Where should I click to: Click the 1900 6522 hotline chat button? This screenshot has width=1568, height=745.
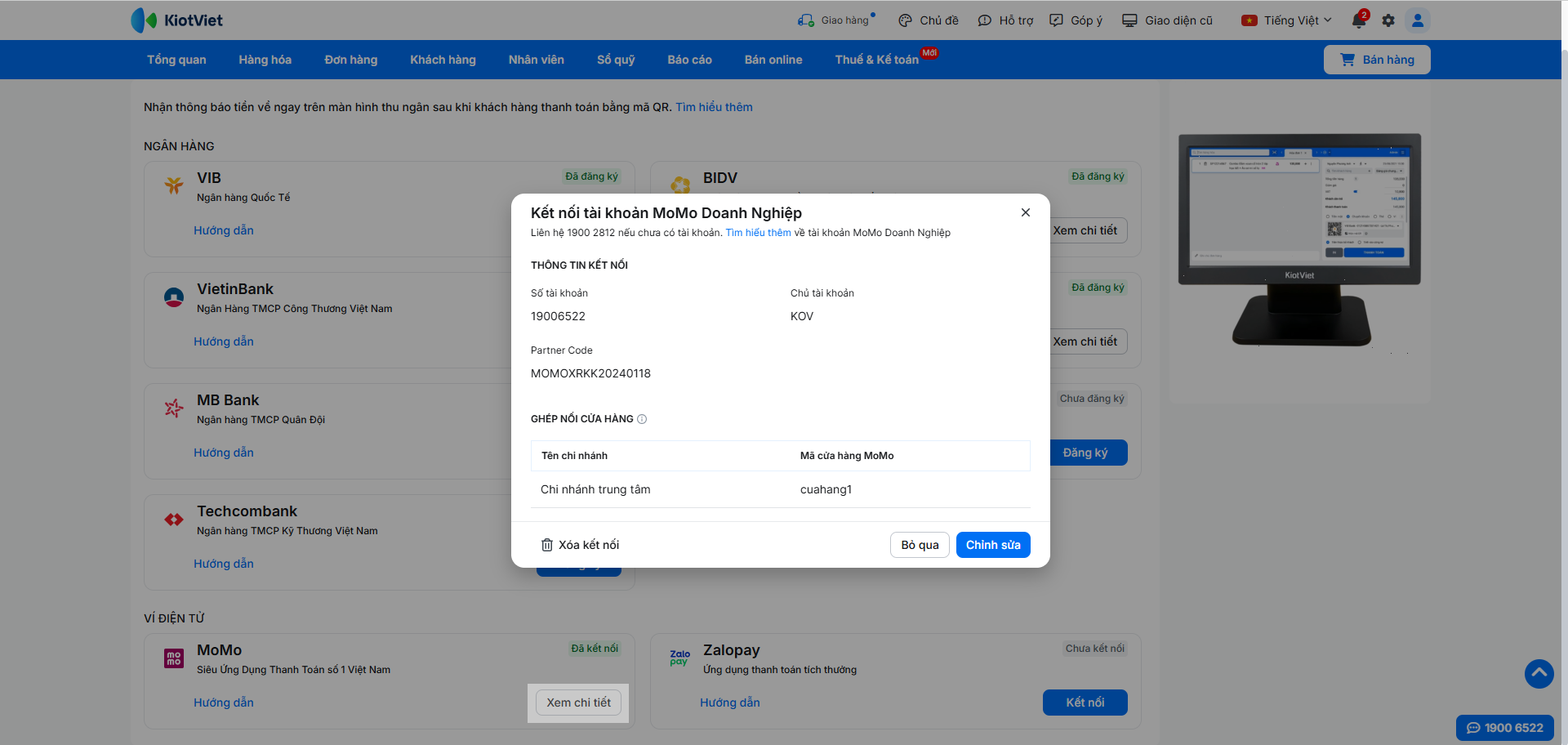1505,728
